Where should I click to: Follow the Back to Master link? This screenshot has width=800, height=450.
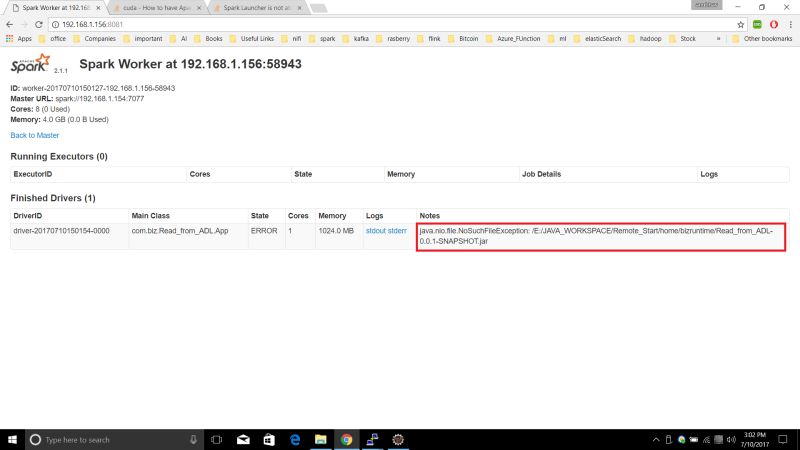(35, 135)
